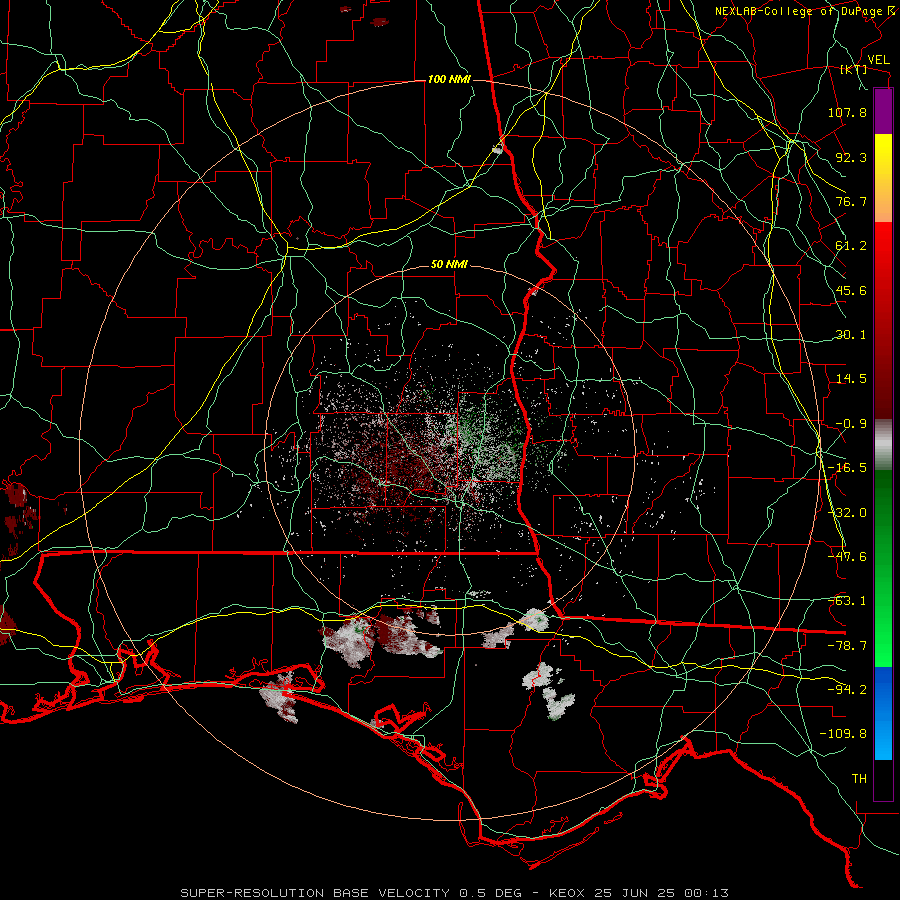Select the -63.1 velocity scale value
The height and width of the screenshot is (900, 900).
(x=847, y=601)
